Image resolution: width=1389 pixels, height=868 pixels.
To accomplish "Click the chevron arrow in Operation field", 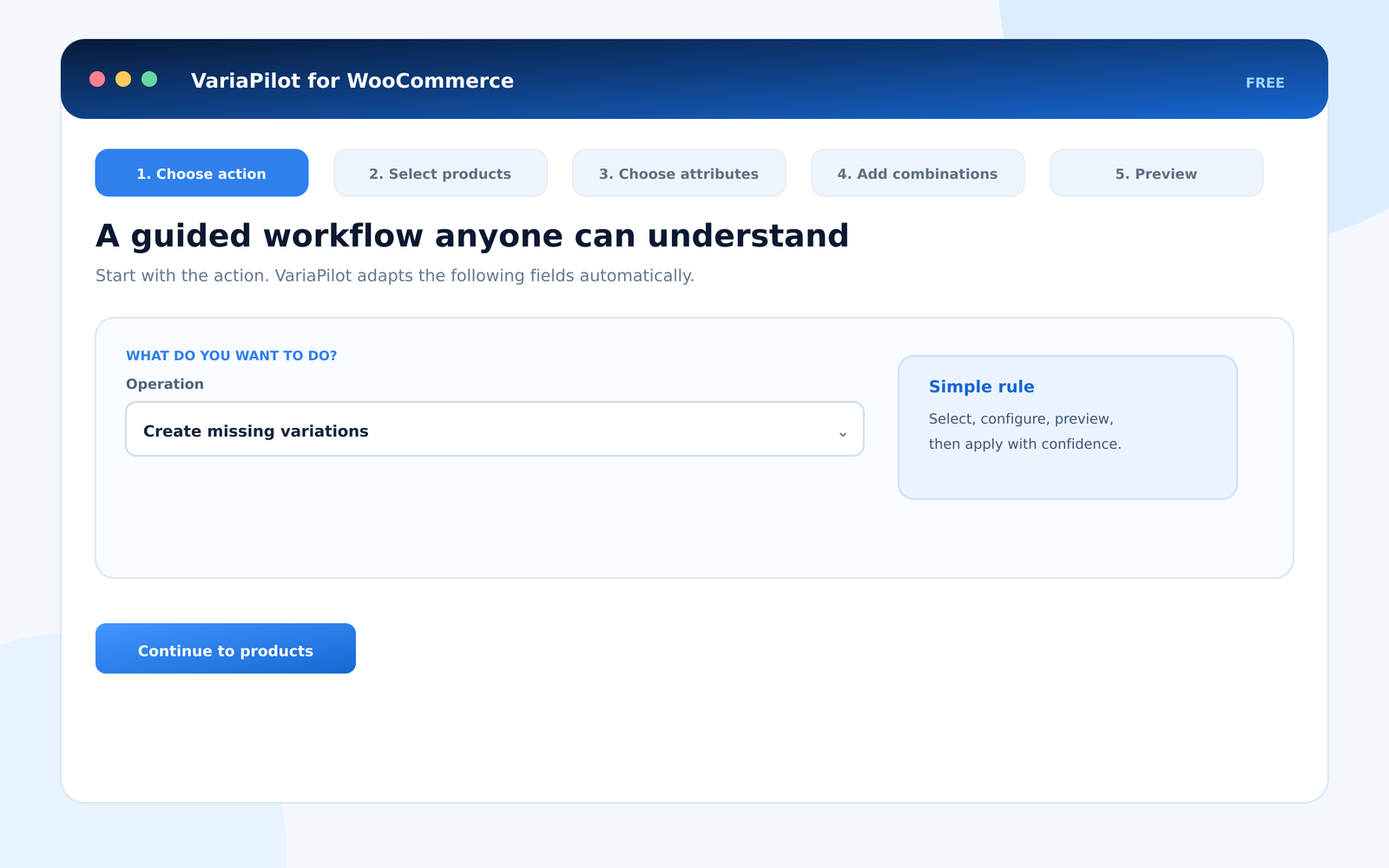I will 842,433.
